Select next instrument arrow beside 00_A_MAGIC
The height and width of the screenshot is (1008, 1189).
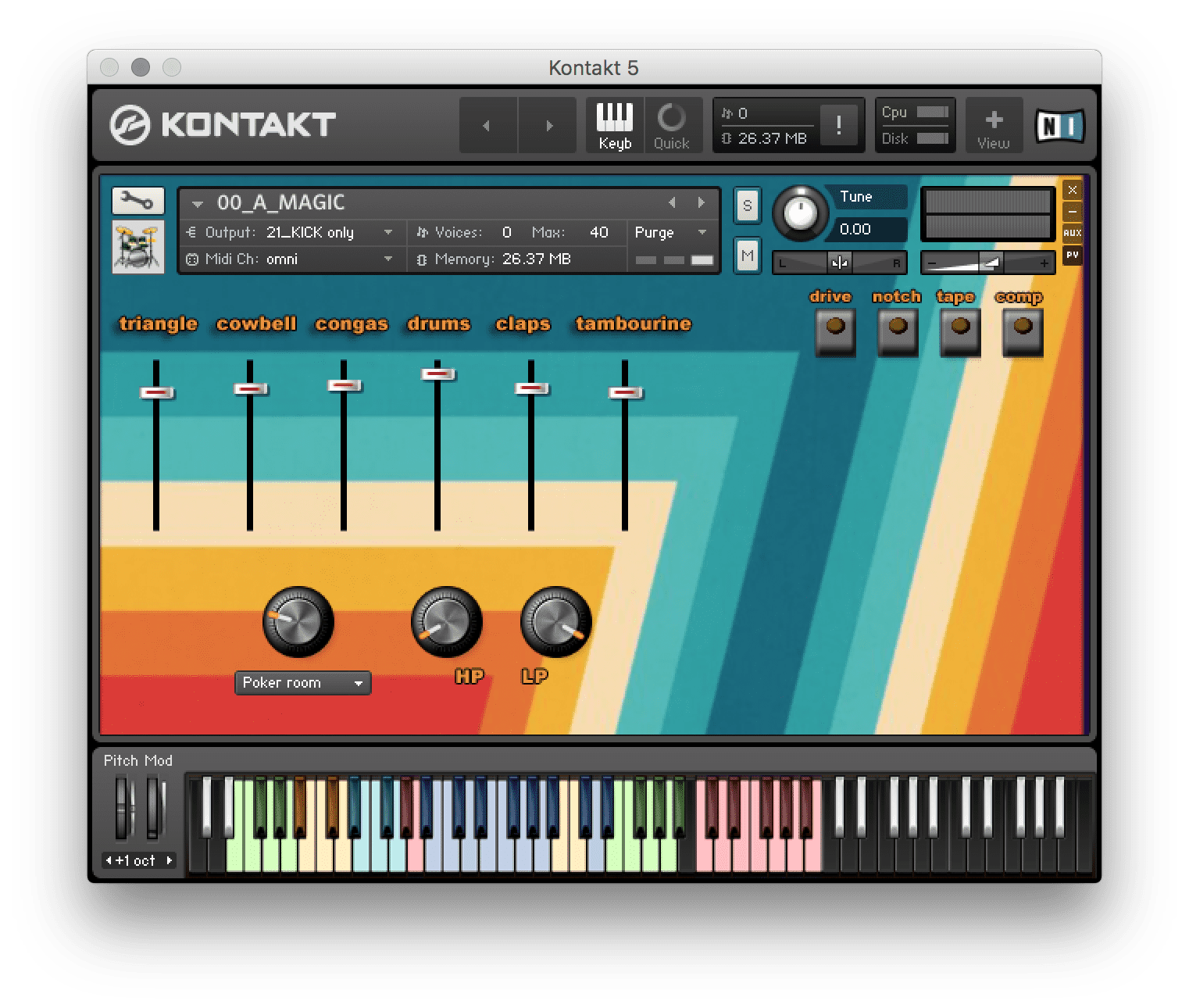701,202
